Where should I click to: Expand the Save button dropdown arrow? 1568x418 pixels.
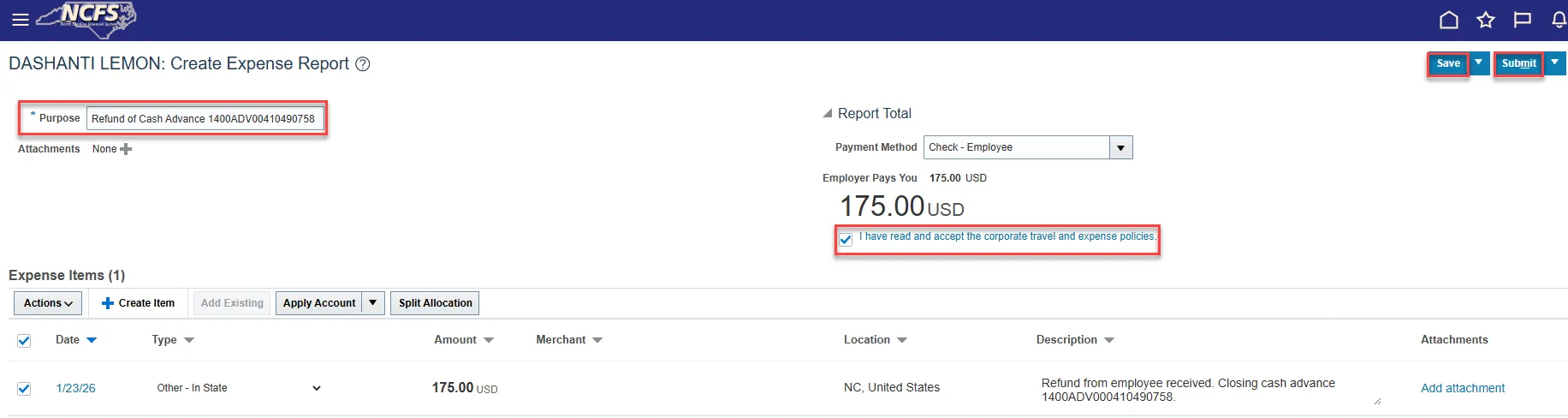coord(1478,63)
